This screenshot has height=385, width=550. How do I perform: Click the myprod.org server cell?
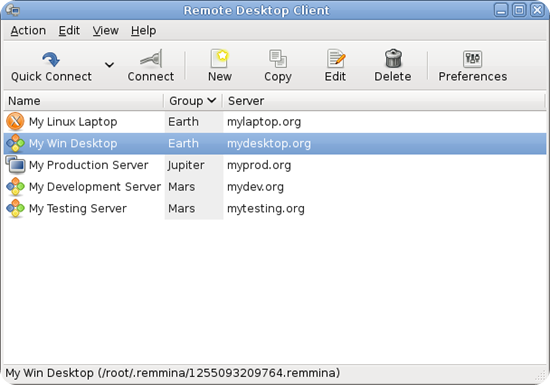(259, 166)
